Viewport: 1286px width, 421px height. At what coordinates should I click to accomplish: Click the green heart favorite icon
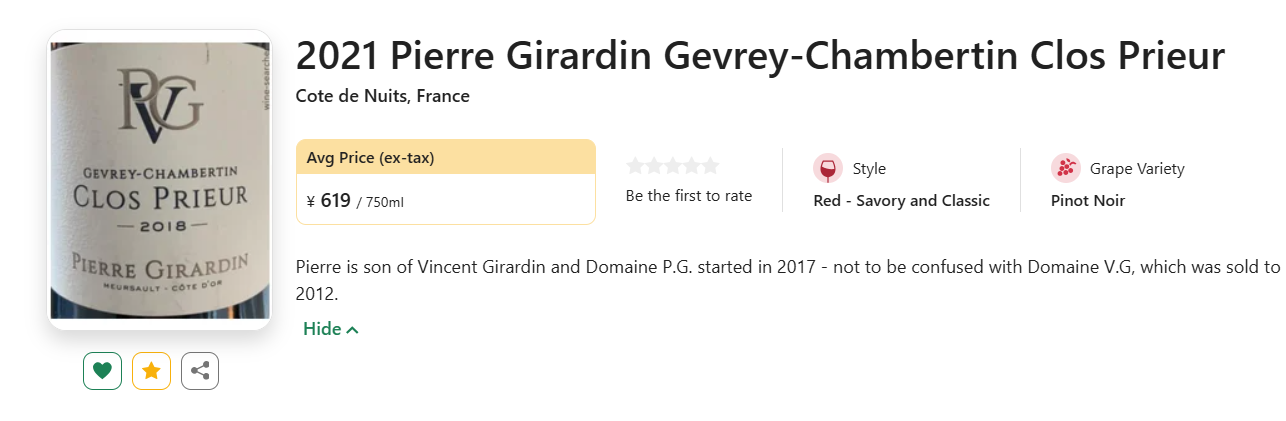(x=102, y=371)
